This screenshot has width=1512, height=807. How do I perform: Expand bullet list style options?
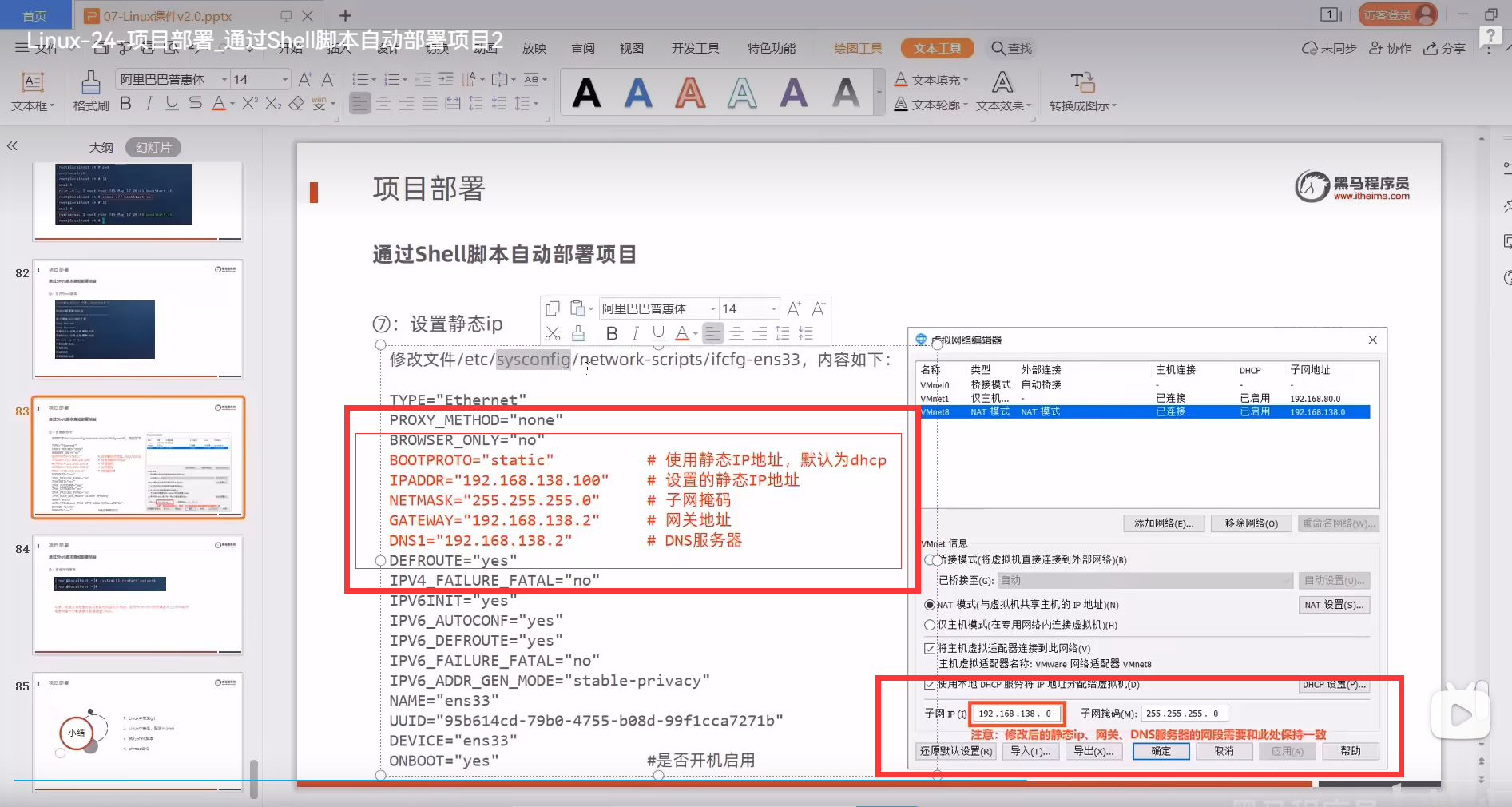pos(373,80)
